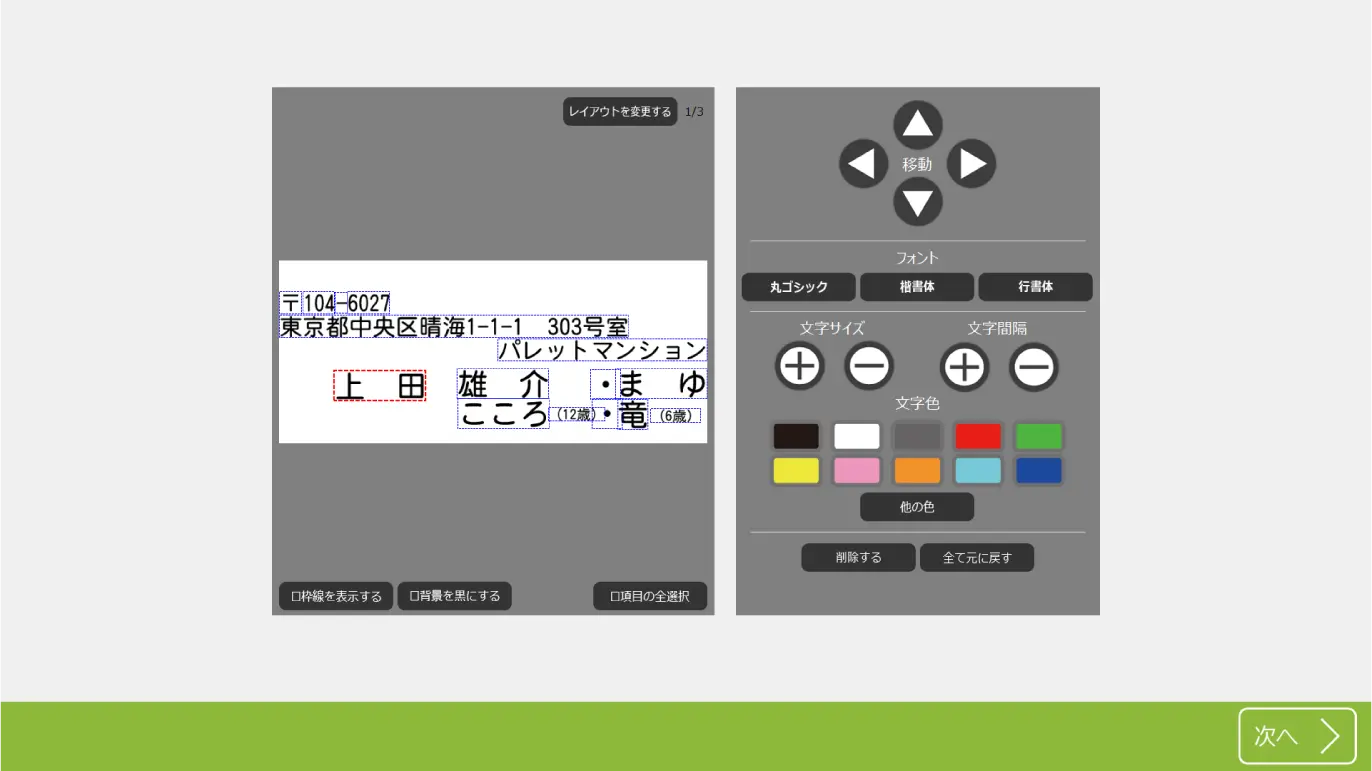Click the move right arrow button
Image resolution: width=1372 pixels, height=771 pixels.
tap(971, 164)
